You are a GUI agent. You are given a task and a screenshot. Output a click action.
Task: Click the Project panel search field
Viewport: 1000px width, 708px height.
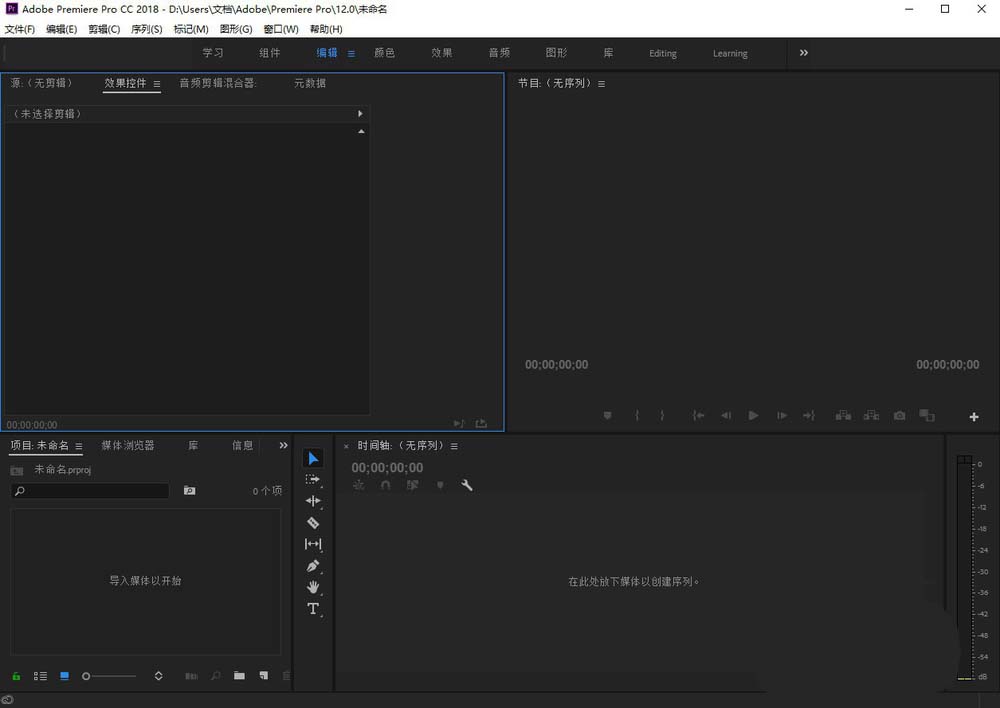pos(90,491)
